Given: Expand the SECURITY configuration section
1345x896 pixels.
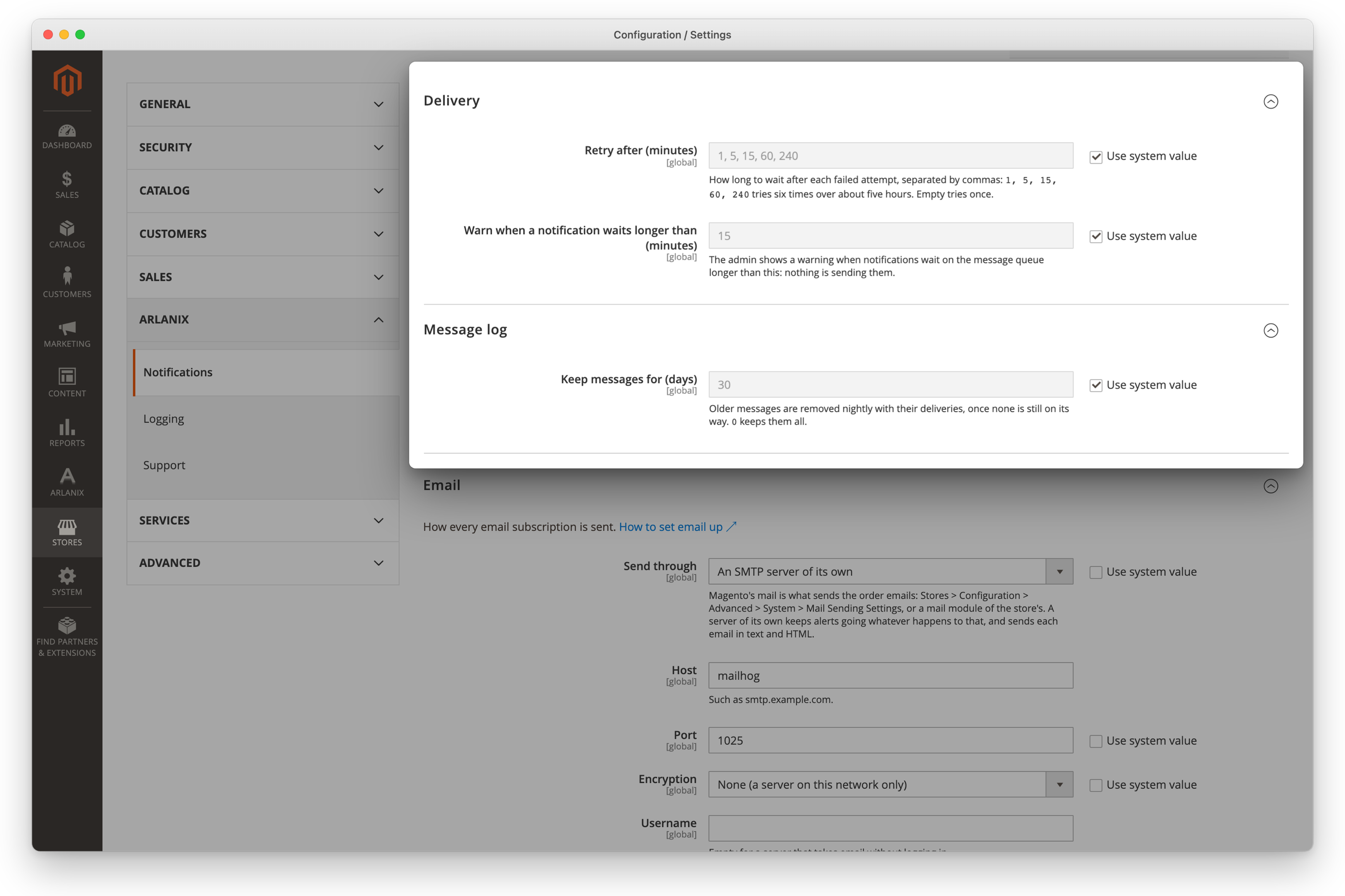Looking at the screenshot, I should coord(263,147).
